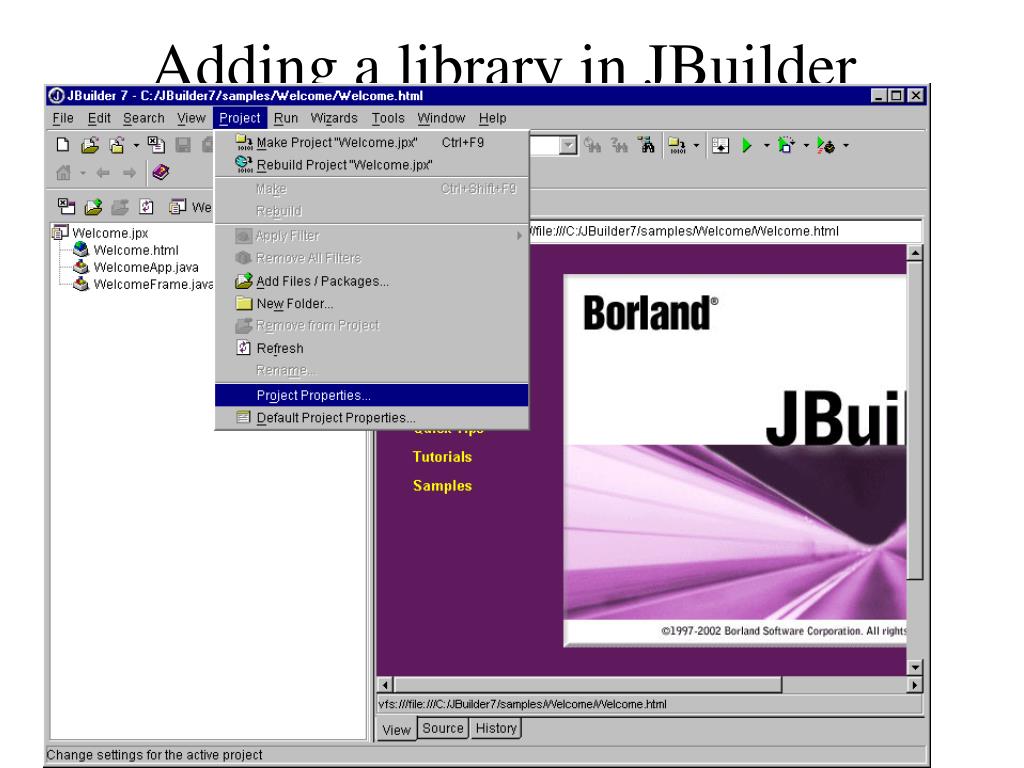Click the Close file toolbar icon
This screenshot has height=768, width=1024.
156,144
